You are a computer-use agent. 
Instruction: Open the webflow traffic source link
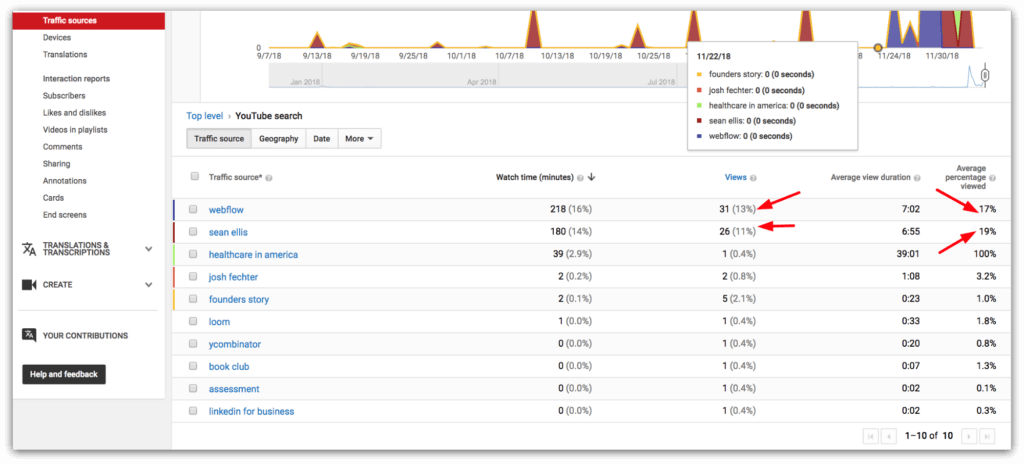(226, 210)
